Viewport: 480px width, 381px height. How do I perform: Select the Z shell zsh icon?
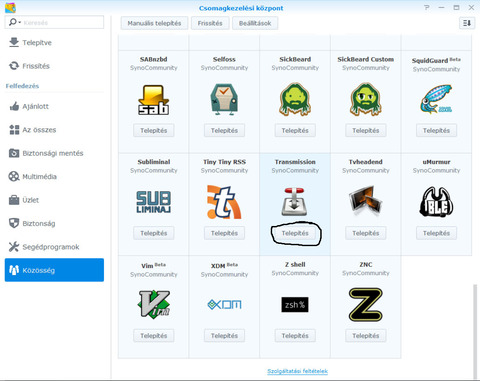(x=295, y=305)
